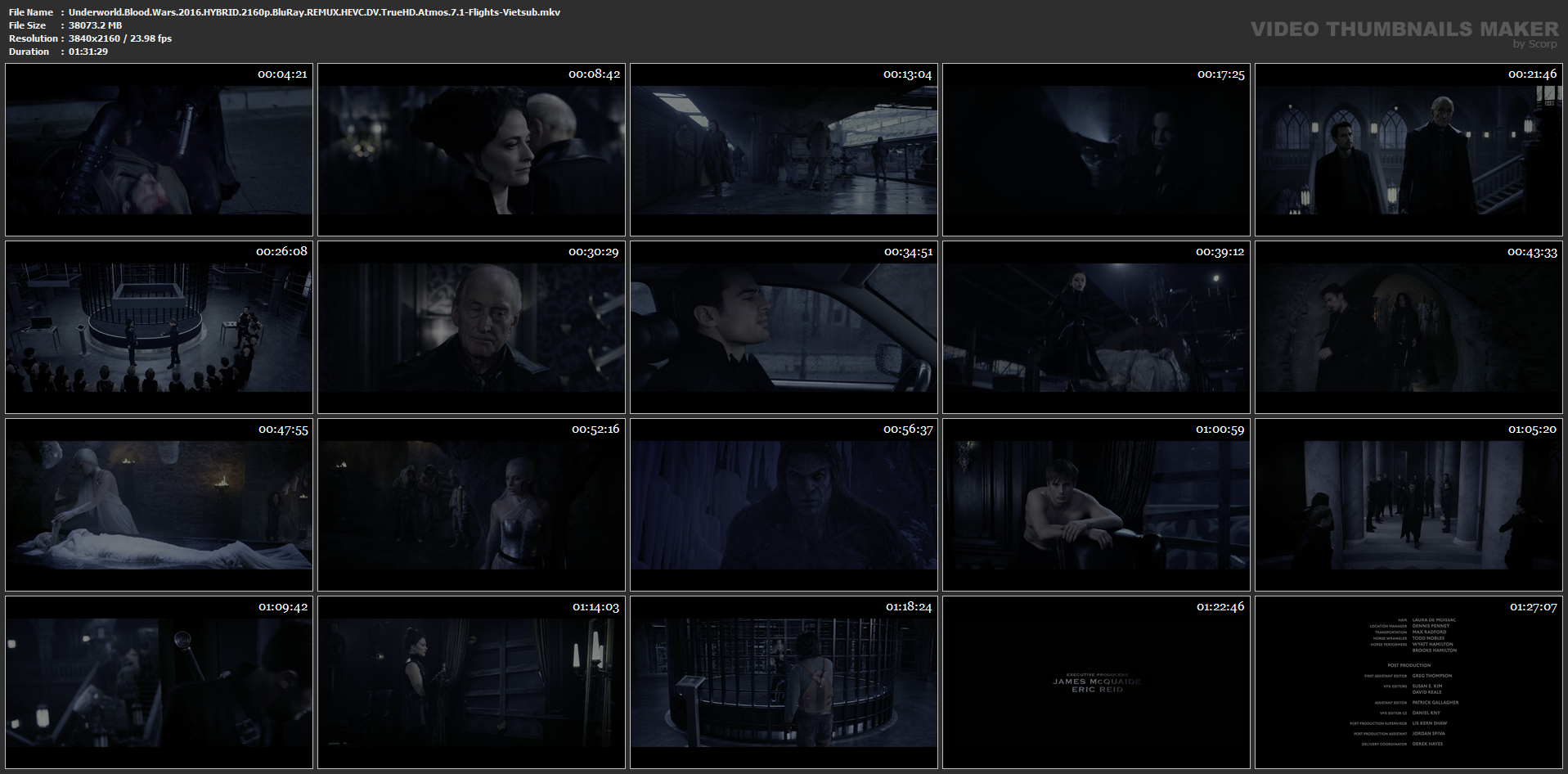
Task: Open the thumbnail at 00:13:04
Action: [784, 151]
